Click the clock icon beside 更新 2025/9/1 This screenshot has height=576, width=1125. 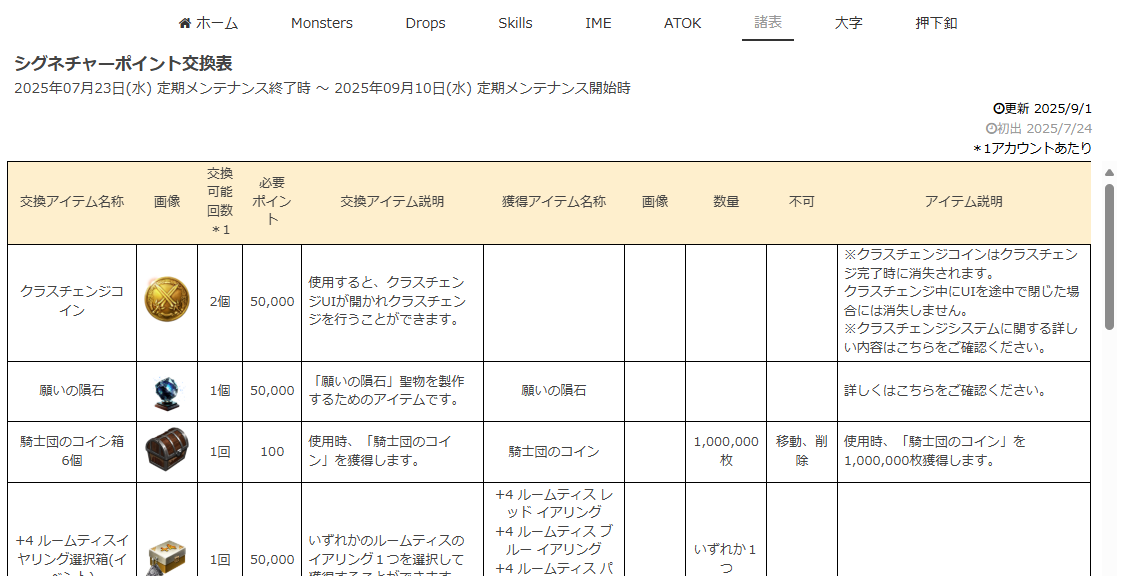[x=998, y=108]
